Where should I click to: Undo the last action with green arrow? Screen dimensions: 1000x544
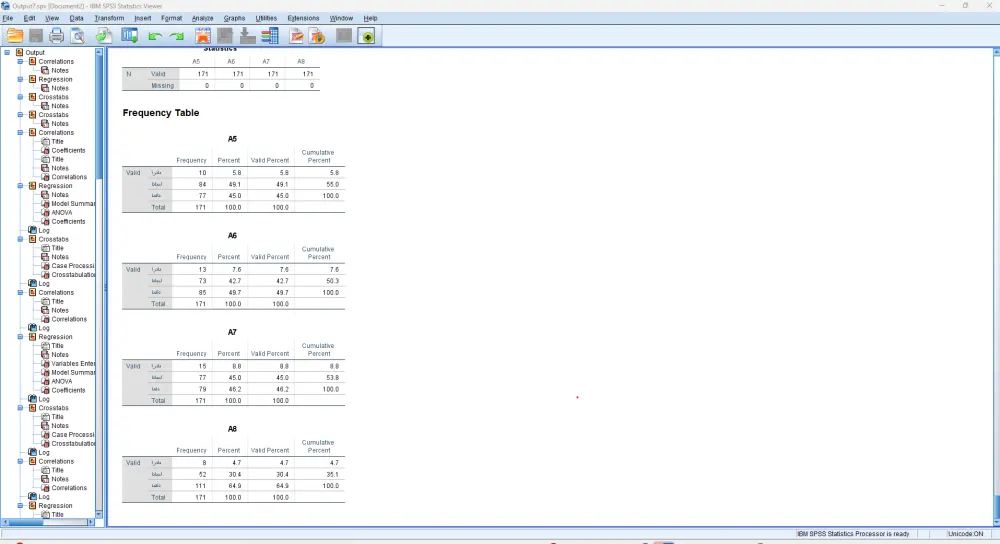pyautogui.click(x=154, y=36)
